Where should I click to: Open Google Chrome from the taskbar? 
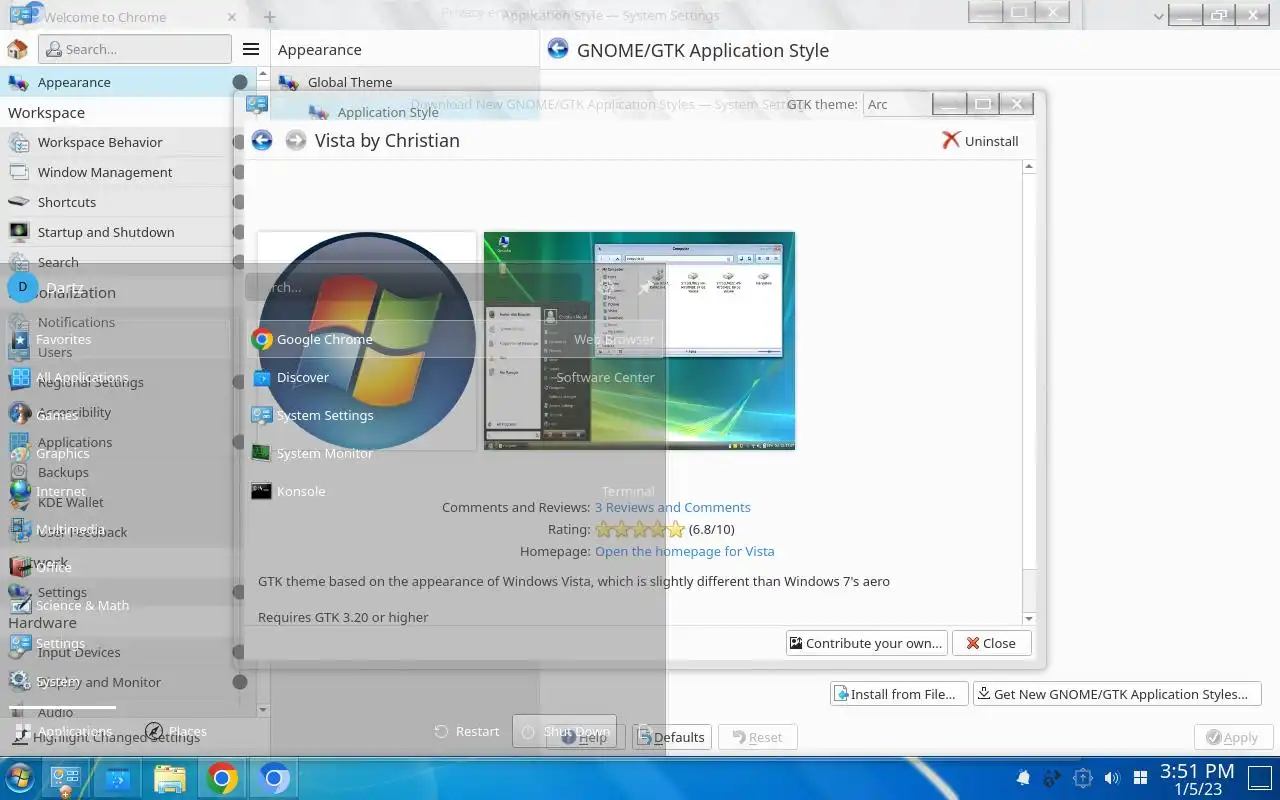tap(222, 778)
